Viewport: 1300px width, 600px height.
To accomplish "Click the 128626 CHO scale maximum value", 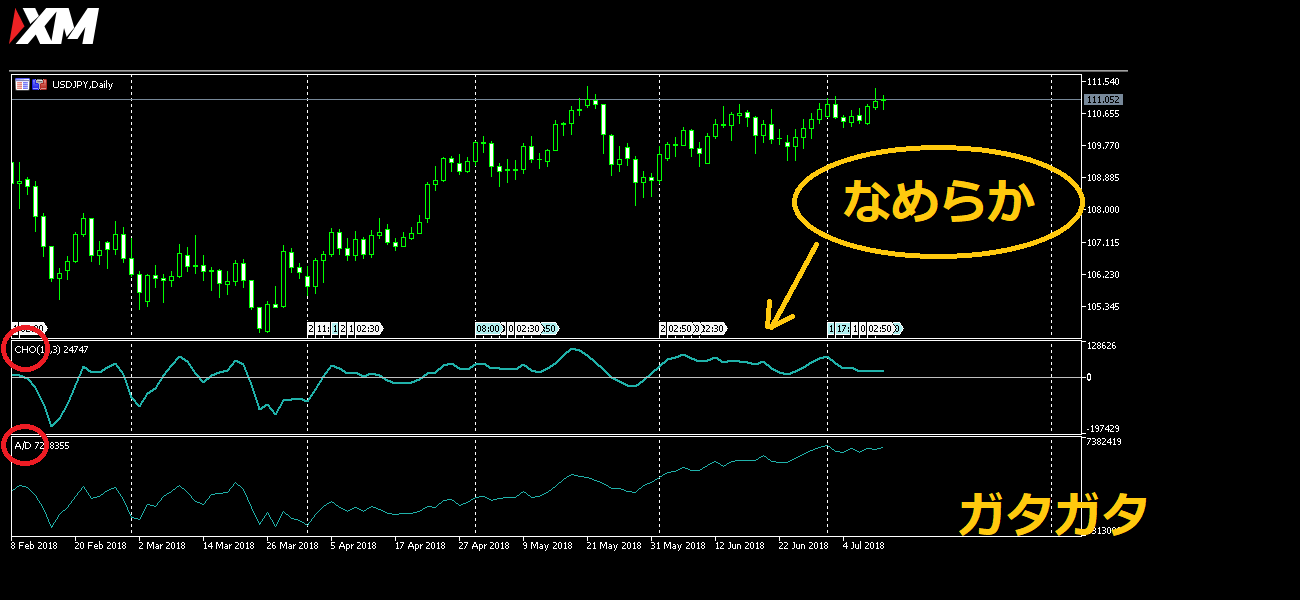I will pyautogui.click(x=1103, y=345).
